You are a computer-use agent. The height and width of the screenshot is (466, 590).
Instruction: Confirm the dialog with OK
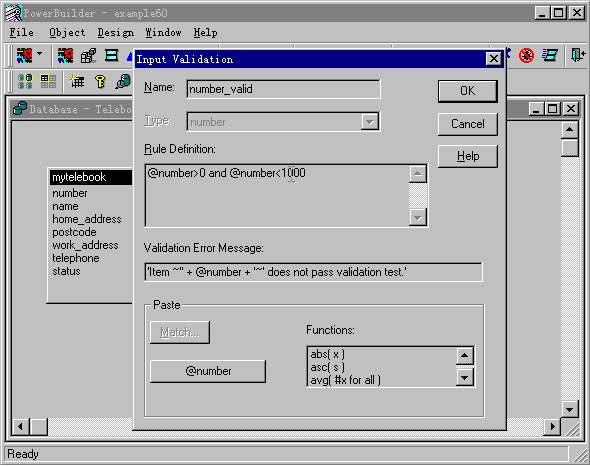pyautogui.click(x=468, y=91)
